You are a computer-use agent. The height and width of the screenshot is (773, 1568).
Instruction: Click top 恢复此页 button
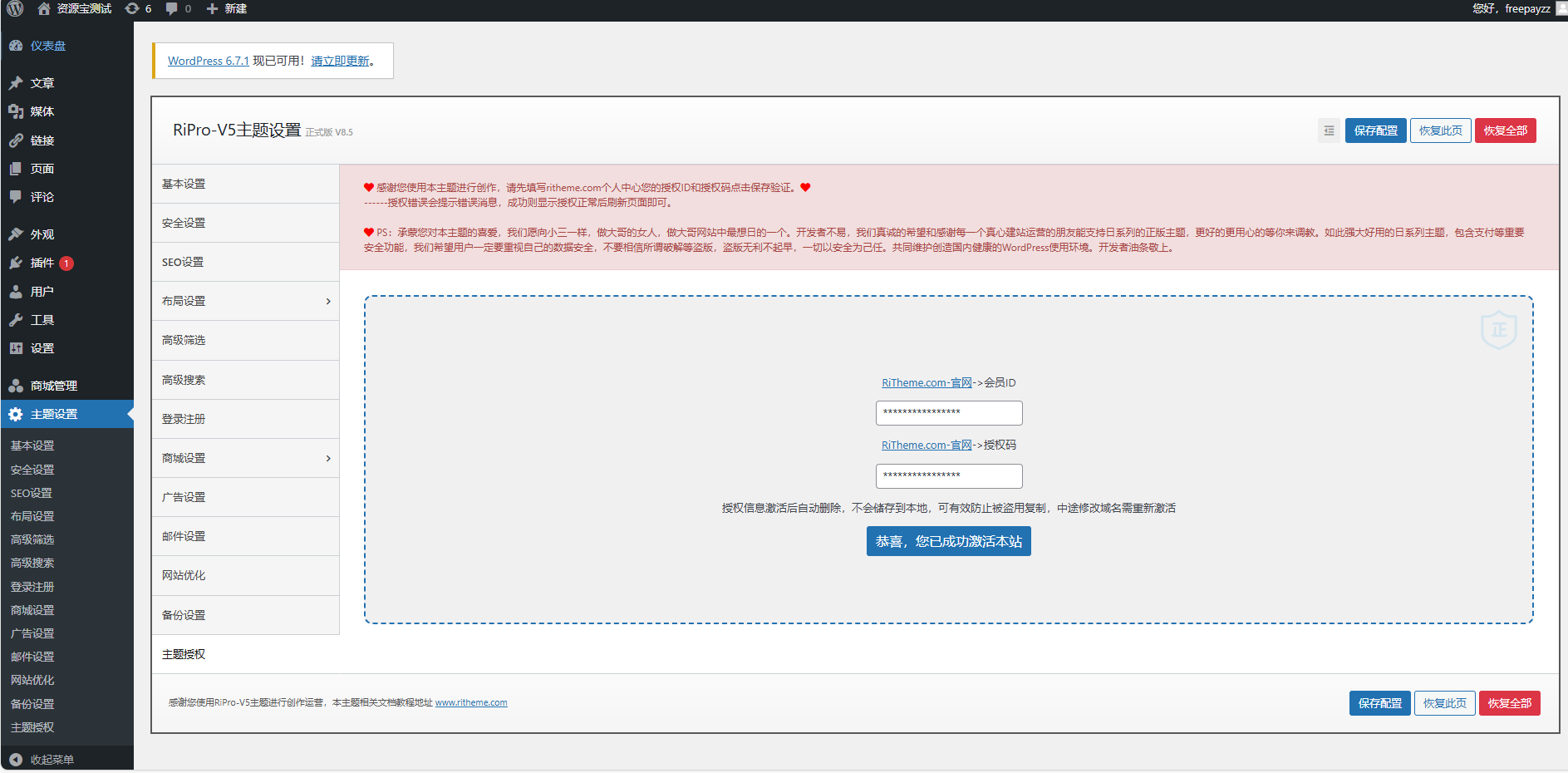coord(1441,130)
